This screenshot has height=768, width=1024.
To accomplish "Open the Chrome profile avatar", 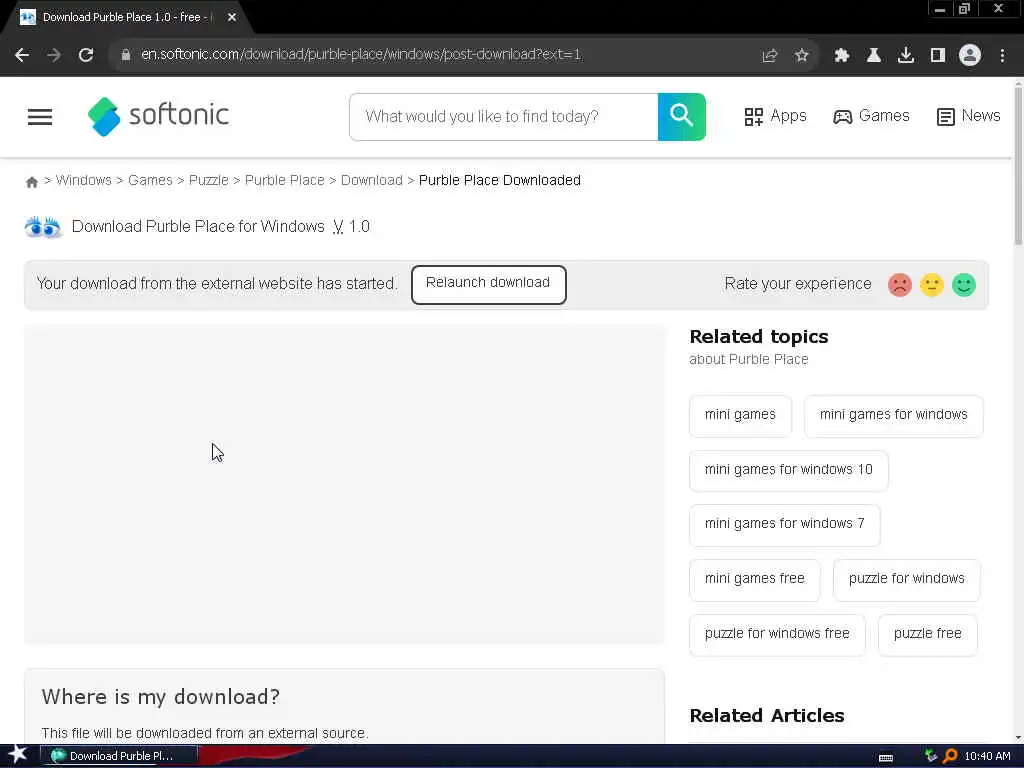I will coord(970,55).
